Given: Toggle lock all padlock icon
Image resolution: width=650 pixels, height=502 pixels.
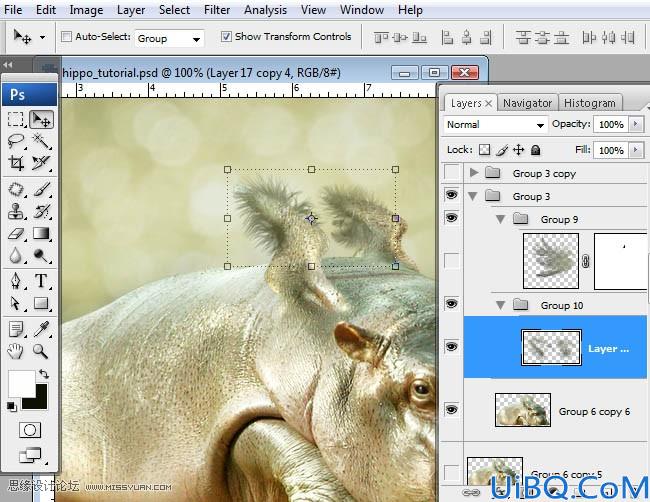Looking at the screenshot, I should [x=536, y=150].
